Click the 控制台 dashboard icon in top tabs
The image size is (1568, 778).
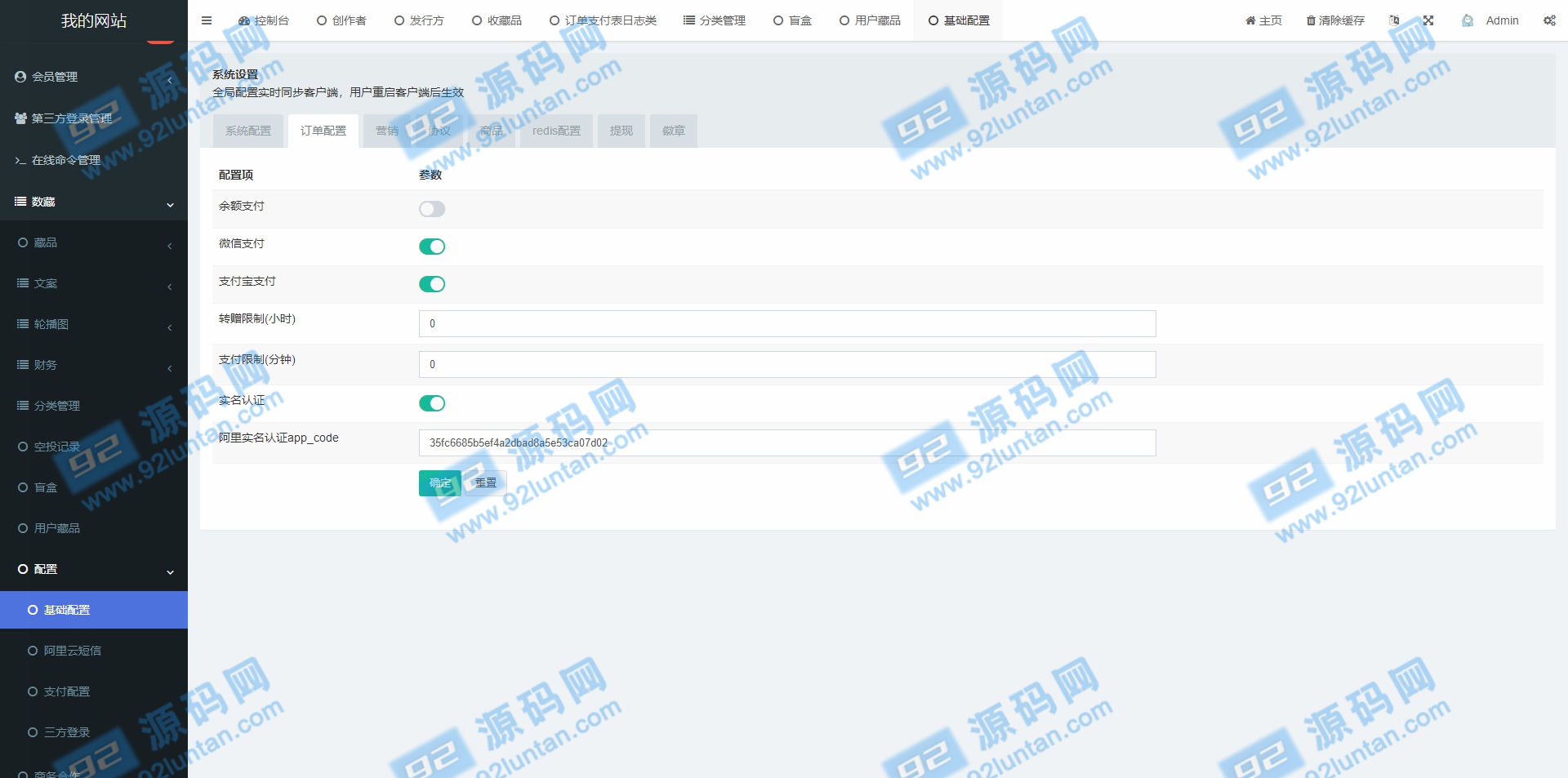pyautogui.click(x=243, y=20)
